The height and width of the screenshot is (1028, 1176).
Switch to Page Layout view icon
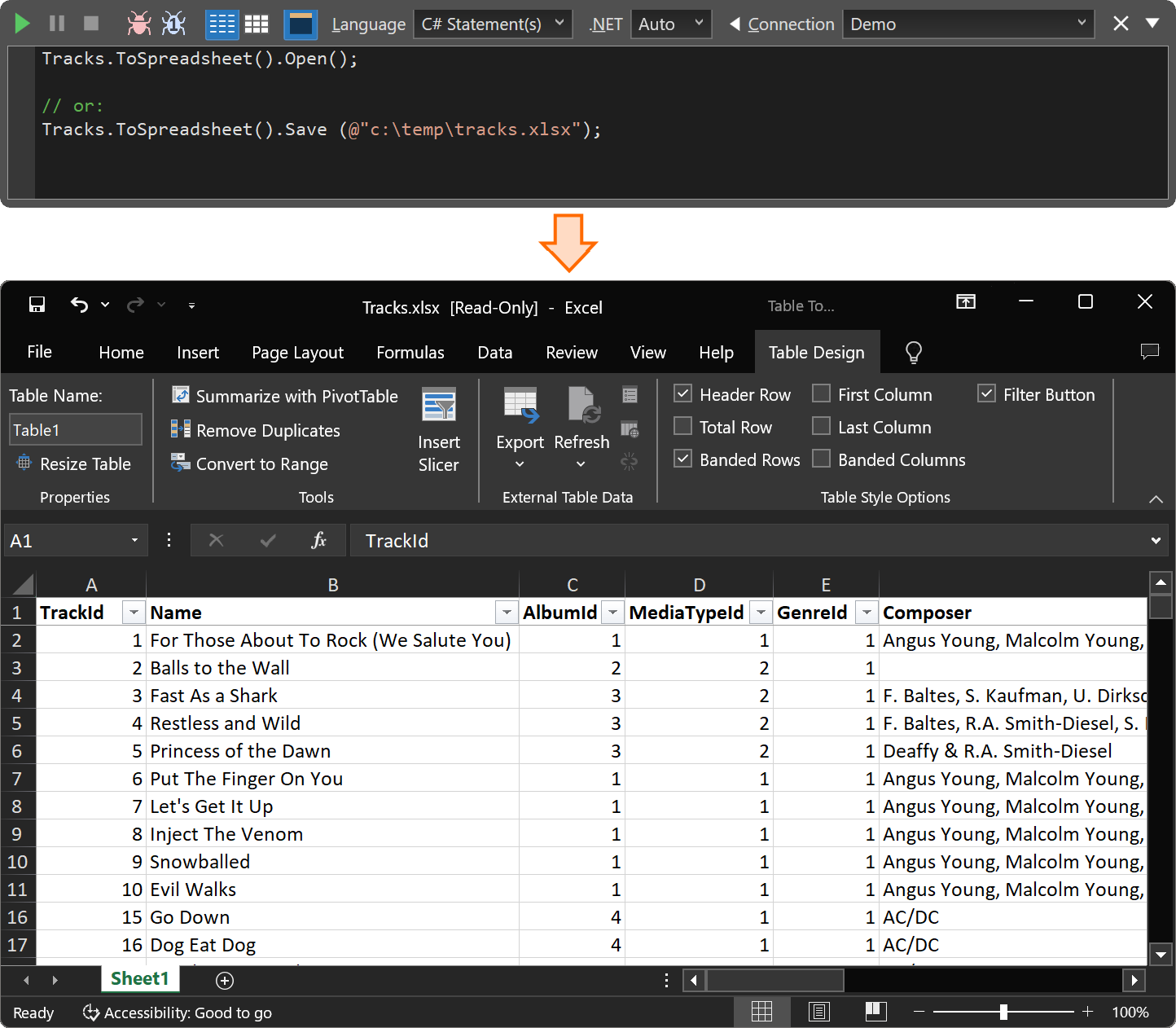tap(819, 1012)
